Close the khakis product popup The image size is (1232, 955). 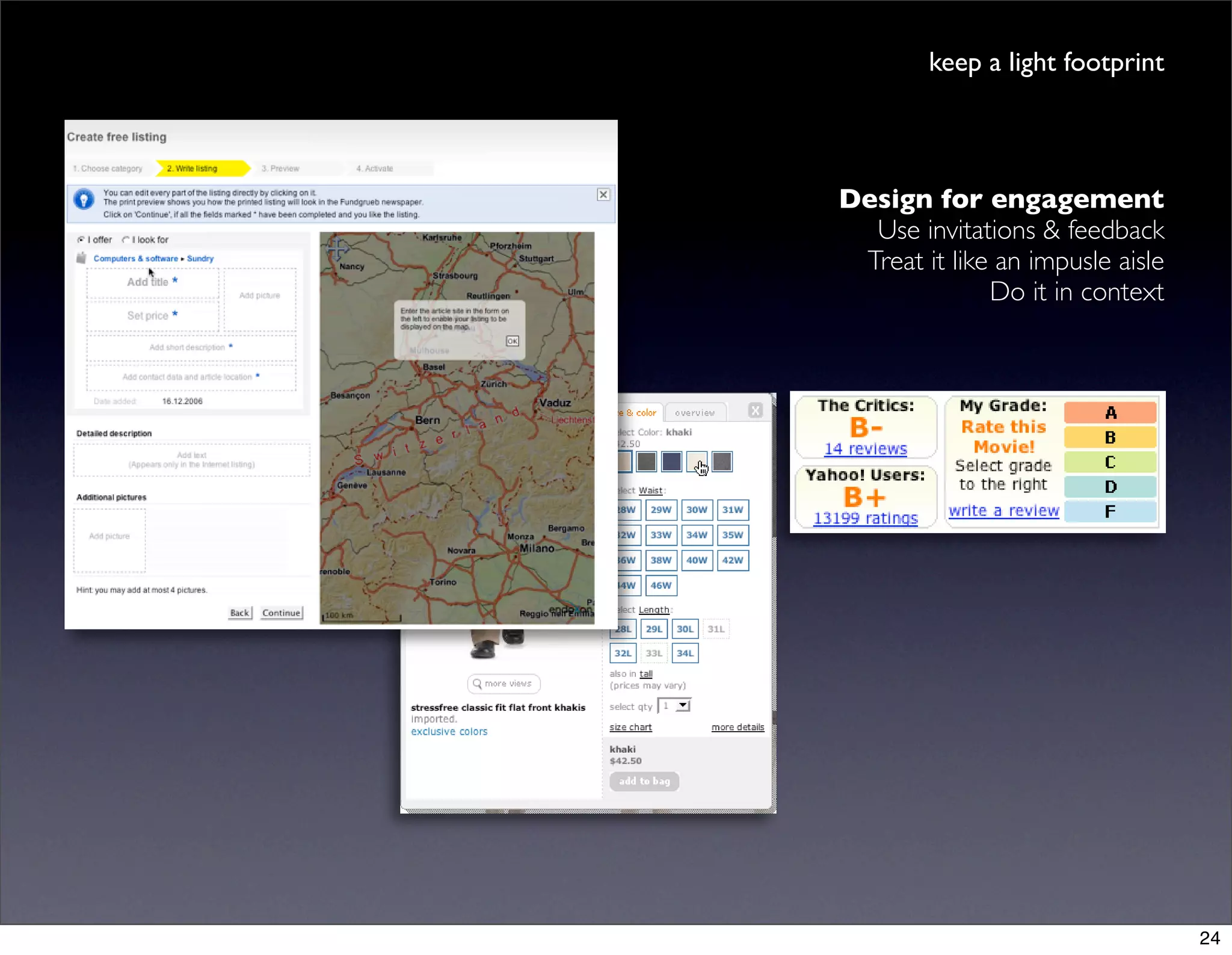756,410
